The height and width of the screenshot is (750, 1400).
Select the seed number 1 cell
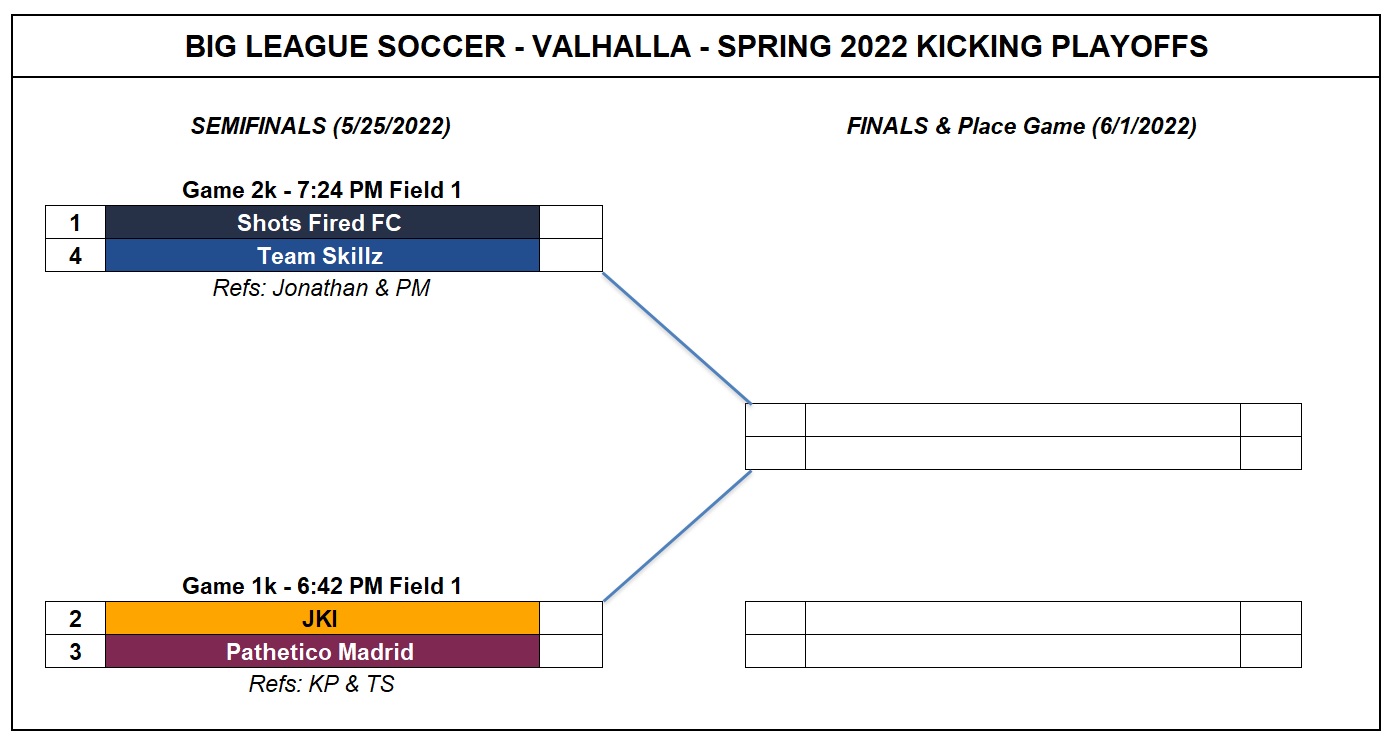click(75, 222)
